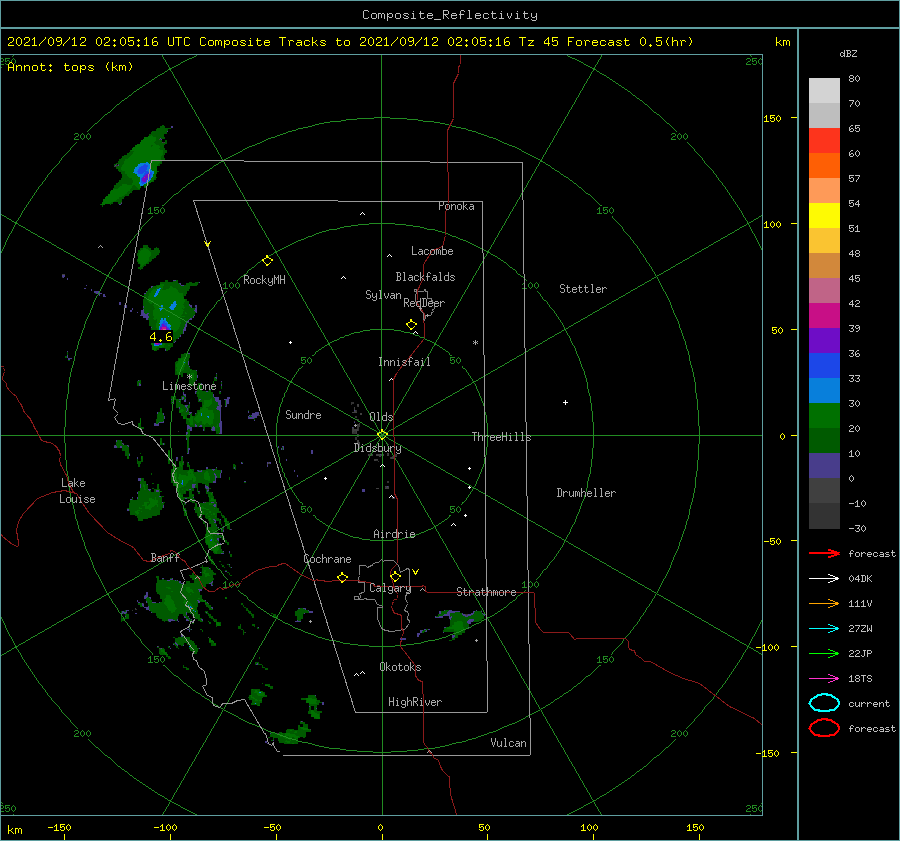Click the Didsbury label
This screenshot has height=841, width=900.
point(378,448)
